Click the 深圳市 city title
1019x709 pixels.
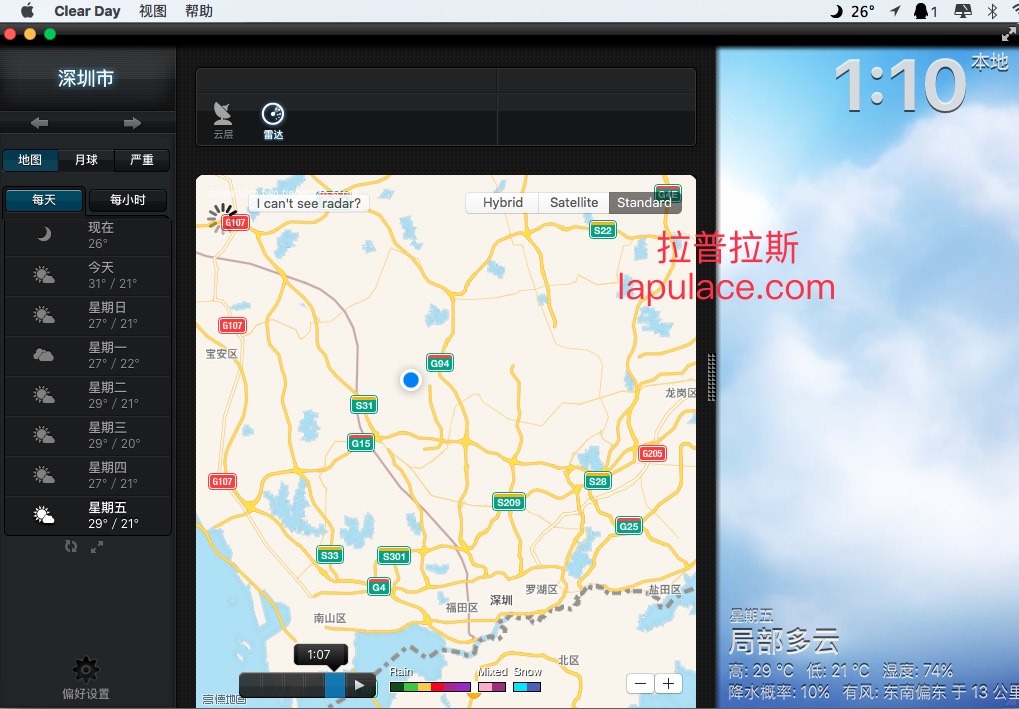[86, 78]
